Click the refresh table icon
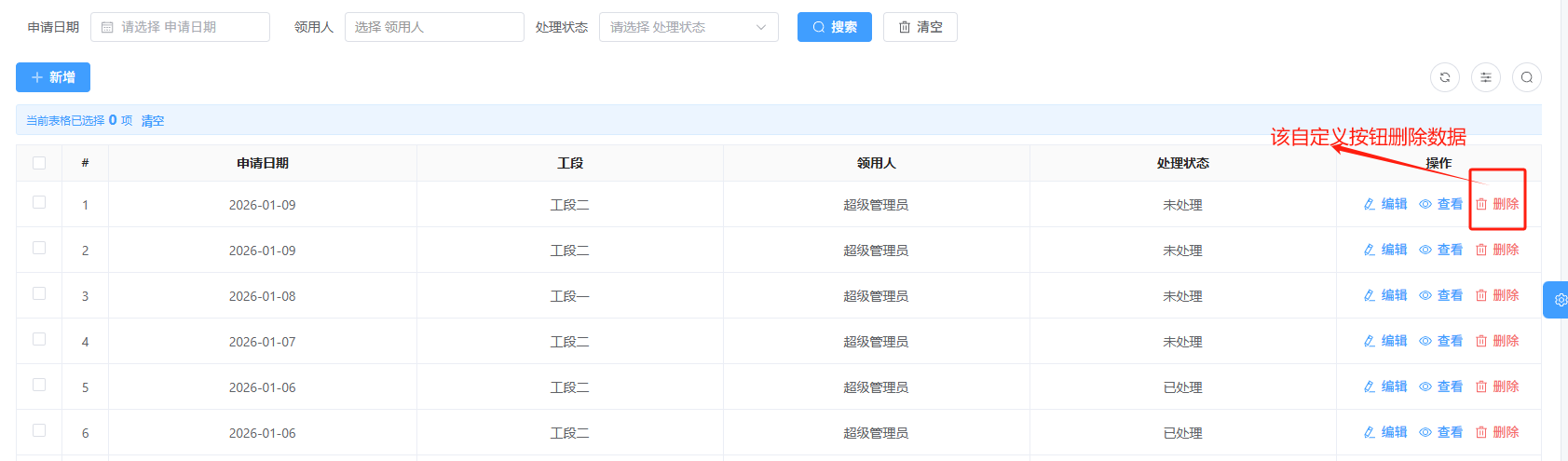Viewport: 1568px width, 461px height. click(1444, 77)
